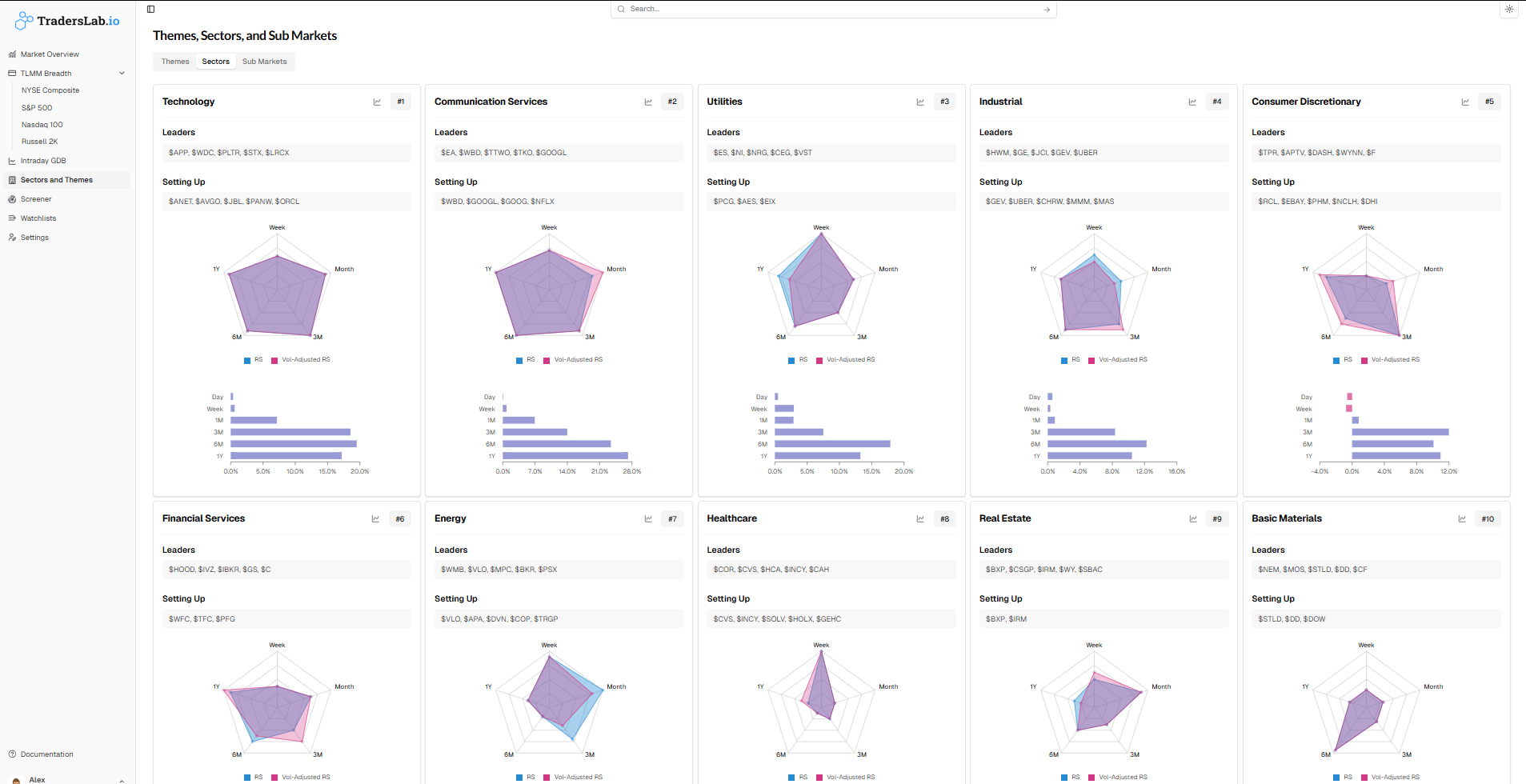Image resolution: width=1526 pixels, height=784 pixels.
Task: Open chart icon on Financial Services card
Action: click(x=375, y=518)
